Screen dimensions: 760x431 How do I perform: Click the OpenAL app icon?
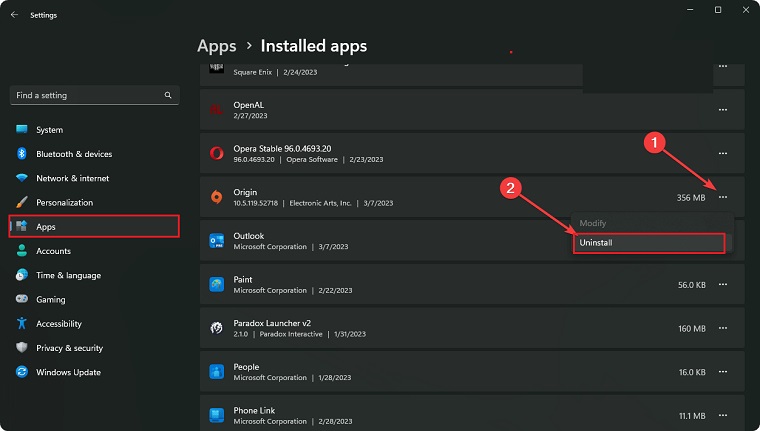[216, 109]
